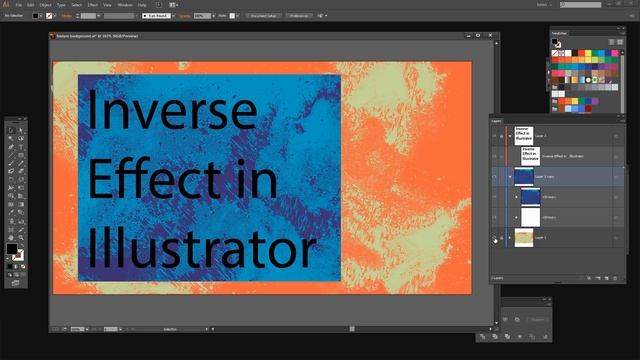640x360 pixels.
Task: Click the Swatches panel tab
Action: click(559, 33)
